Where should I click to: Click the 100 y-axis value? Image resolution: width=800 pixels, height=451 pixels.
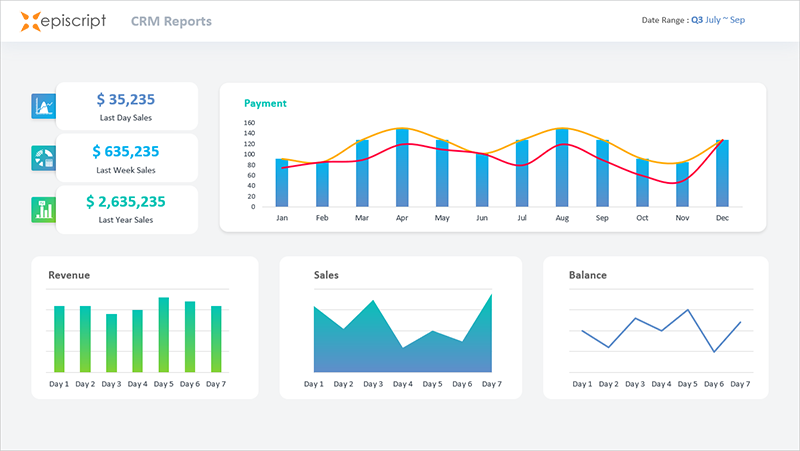coord(249,154)
